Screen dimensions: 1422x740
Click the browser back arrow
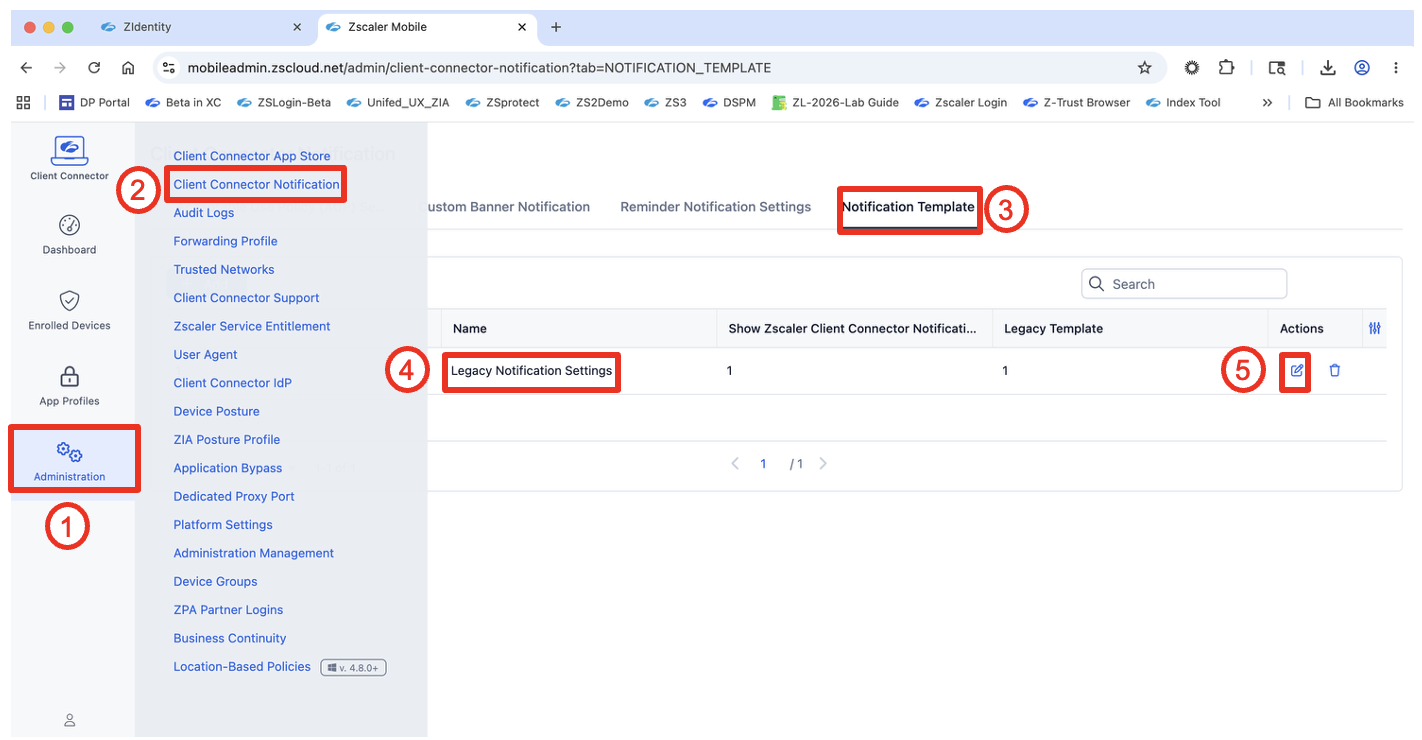pyautogui.click(x=27, y=68)
